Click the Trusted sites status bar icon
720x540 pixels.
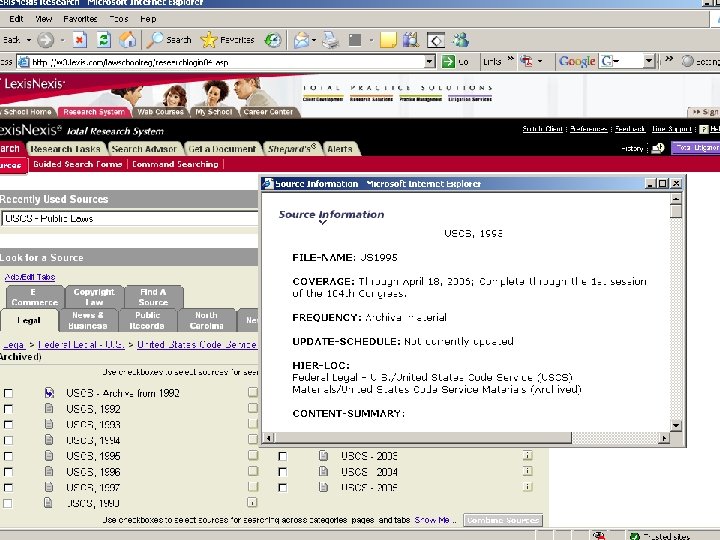pyautogui.click(x=635, y=536)
